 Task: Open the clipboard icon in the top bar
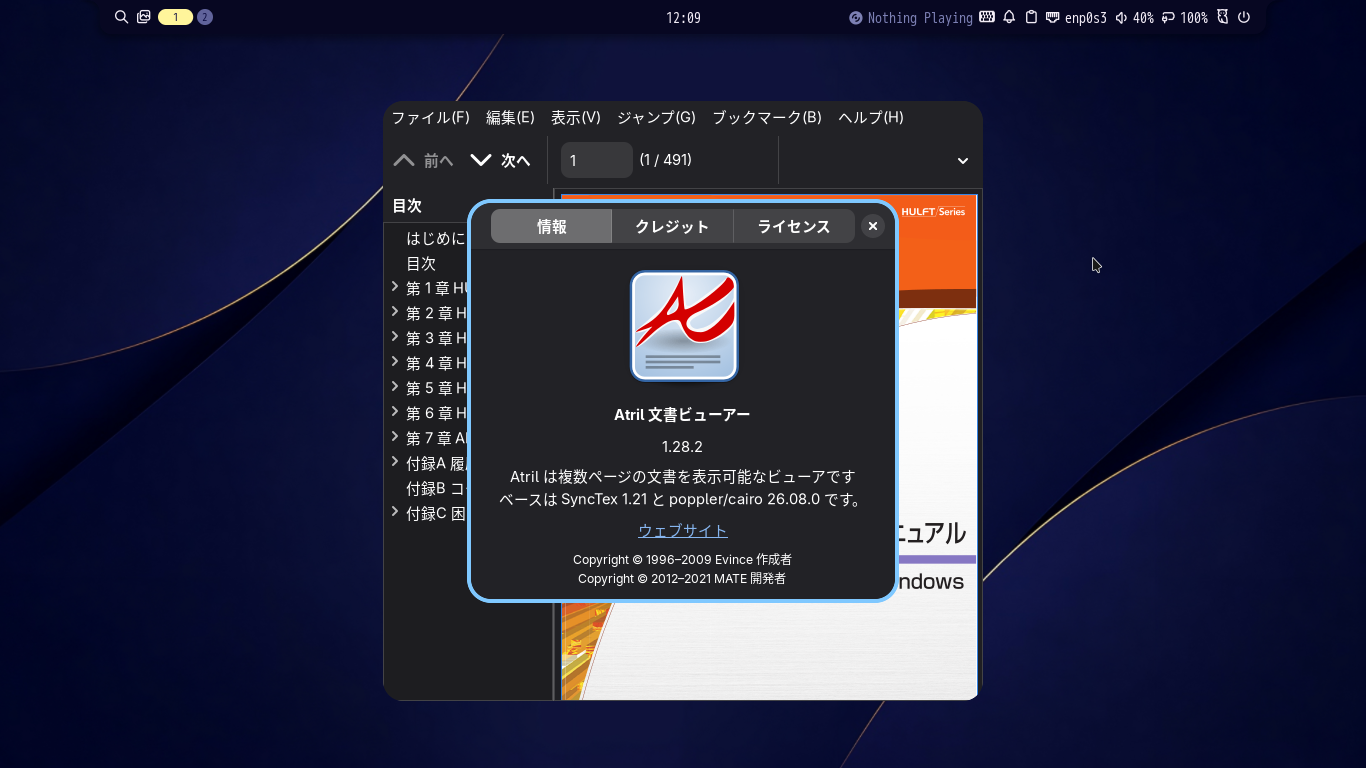tap(1031, 17)
